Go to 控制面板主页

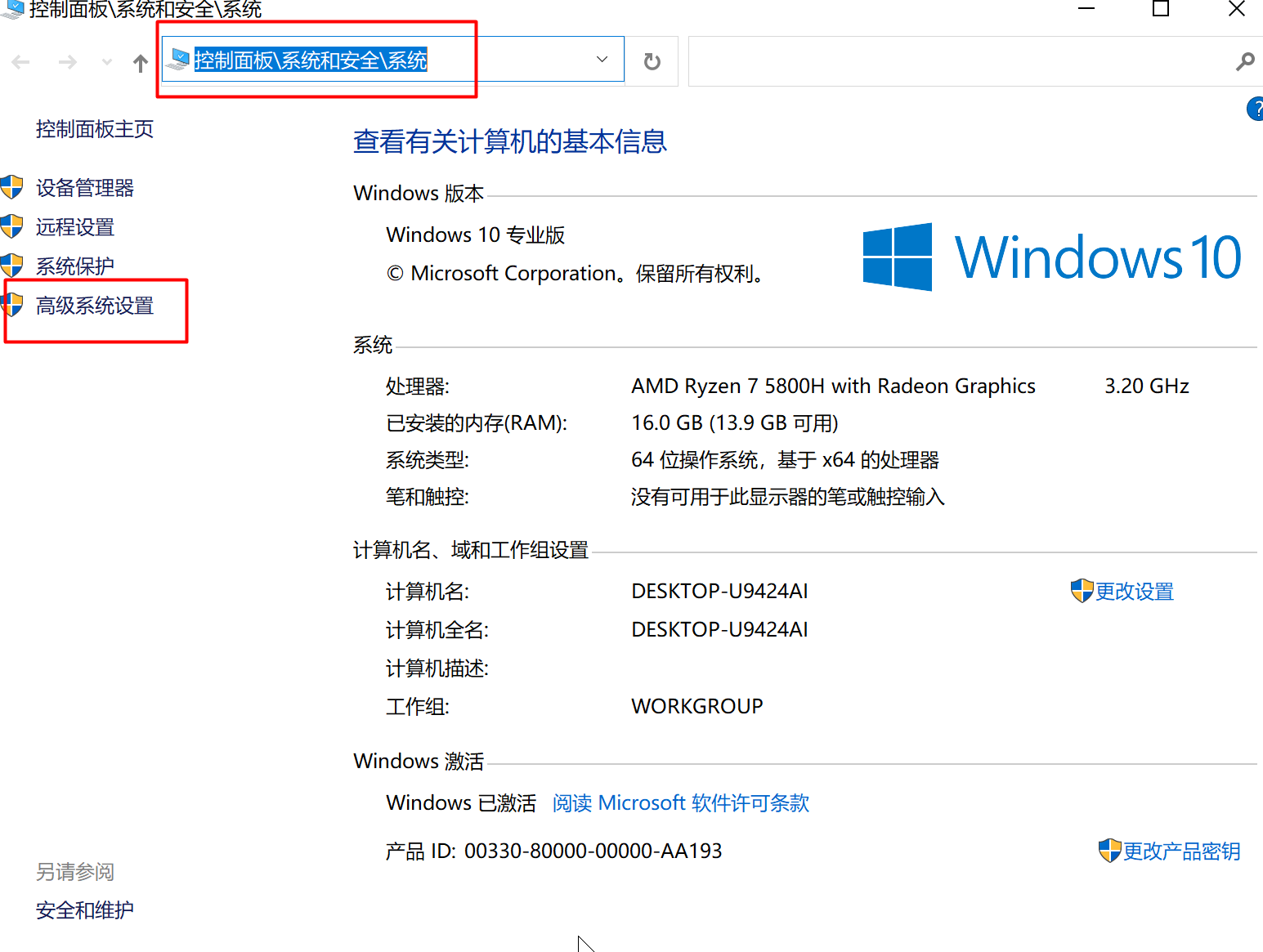pos(94,129)
